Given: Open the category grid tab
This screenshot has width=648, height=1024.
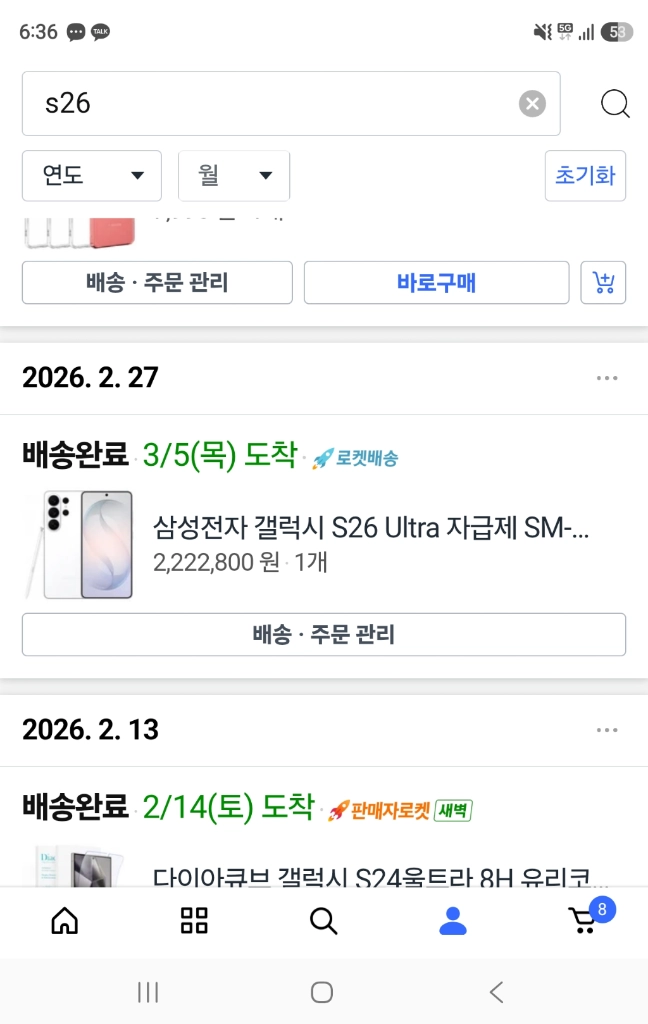Looking at the screenshot, I should pyautogui.click(x=194, y=921).
